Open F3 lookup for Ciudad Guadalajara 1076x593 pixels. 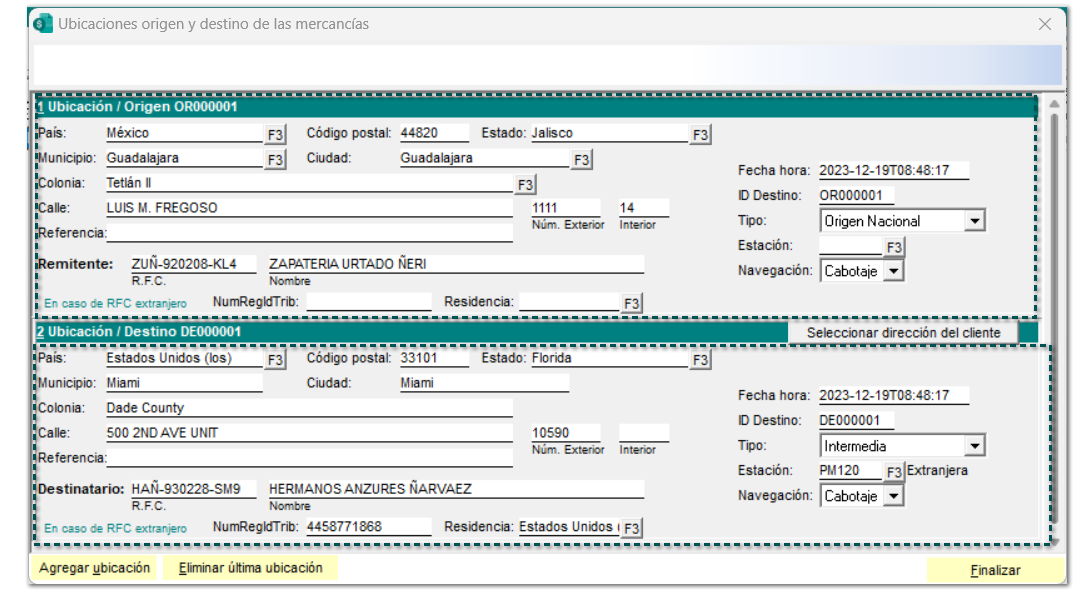pos(582,159)
